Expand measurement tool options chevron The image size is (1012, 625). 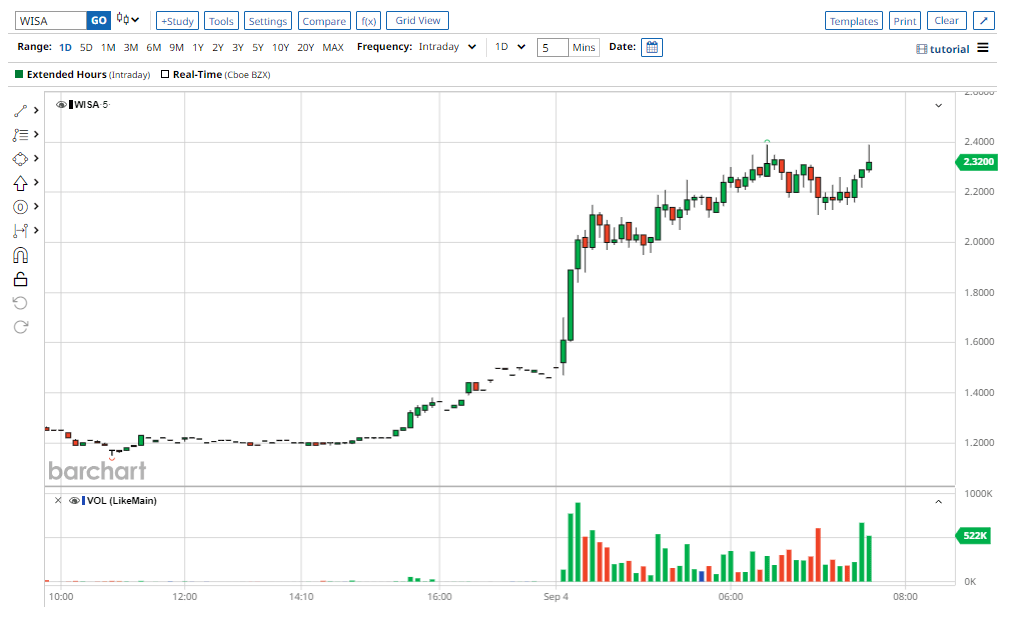click(x=36, y=231)
